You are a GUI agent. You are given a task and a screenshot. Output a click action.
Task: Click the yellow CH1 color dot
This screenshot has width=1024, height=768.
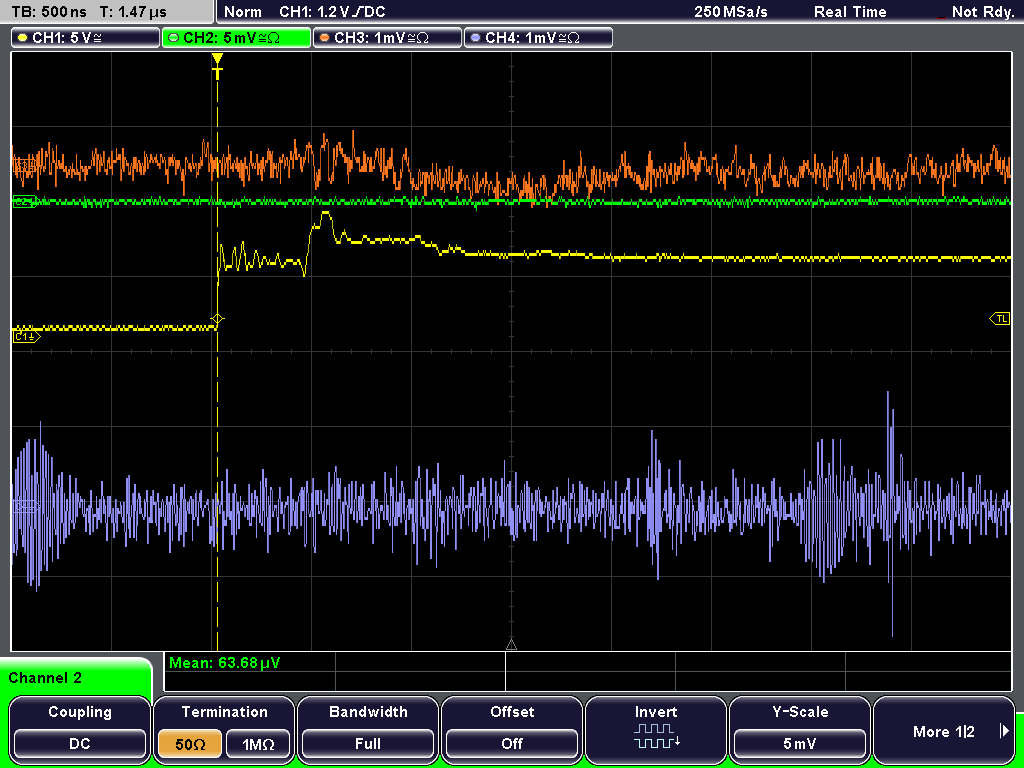[x=22, y=38]
